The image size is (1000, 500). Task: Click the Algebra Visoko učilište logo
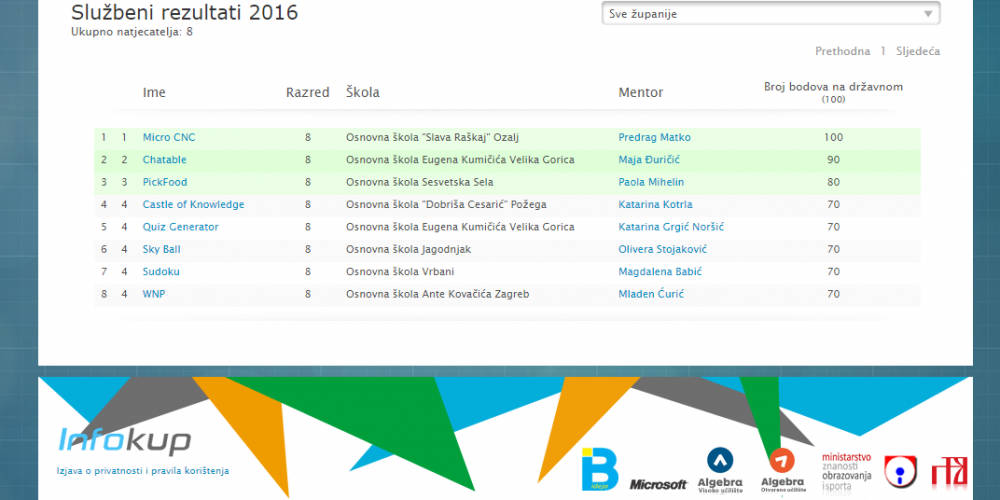point(720,468)
